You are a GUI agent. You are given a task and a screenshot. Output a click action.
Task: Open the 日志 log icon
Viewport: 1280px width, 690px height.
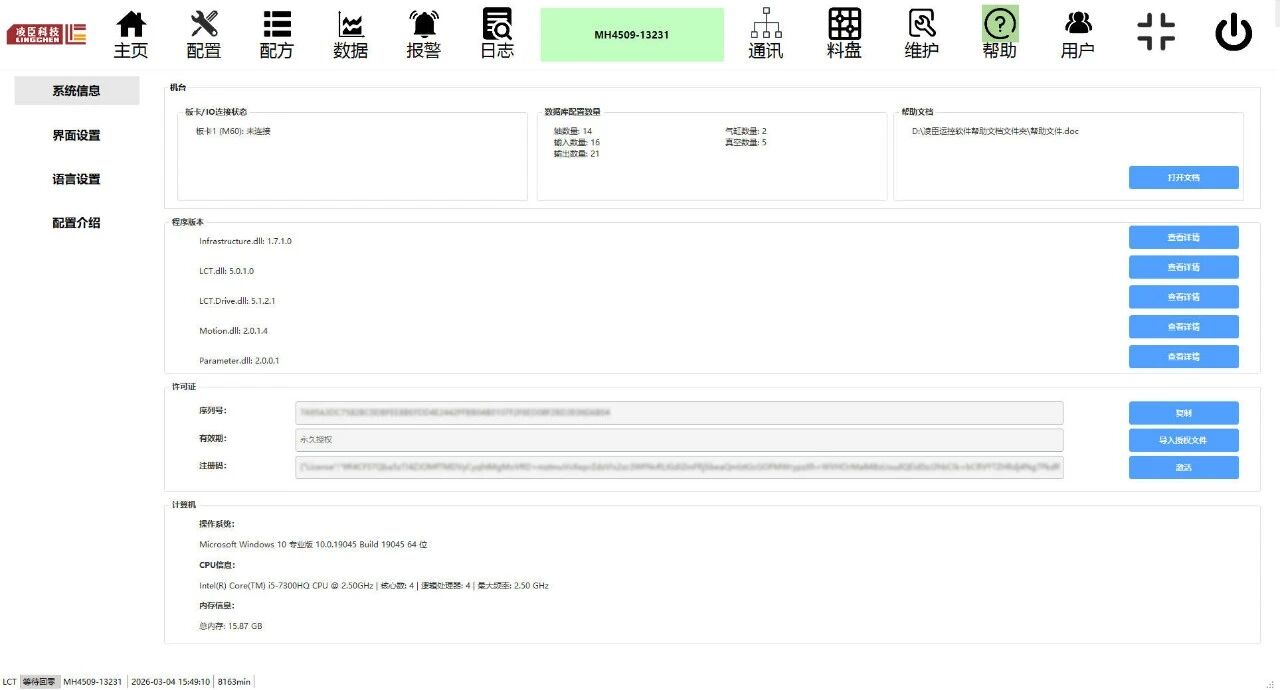click(x=497, y=35)
